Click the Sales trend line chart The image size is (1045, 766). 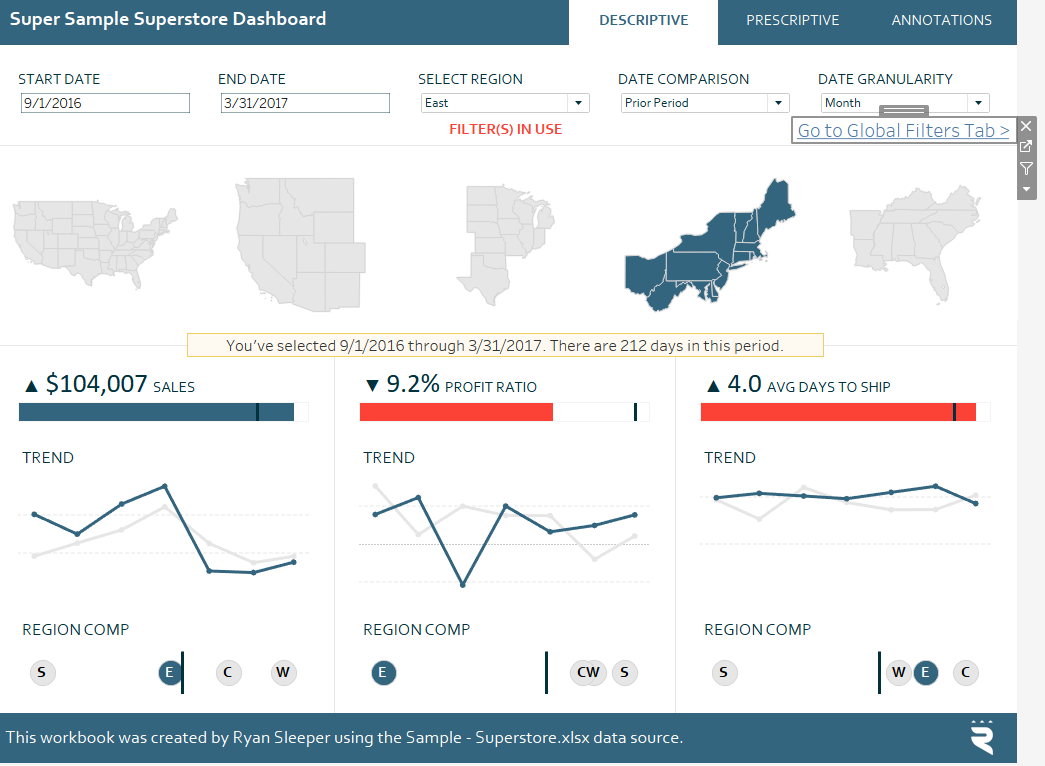click(x=165, y=529)
